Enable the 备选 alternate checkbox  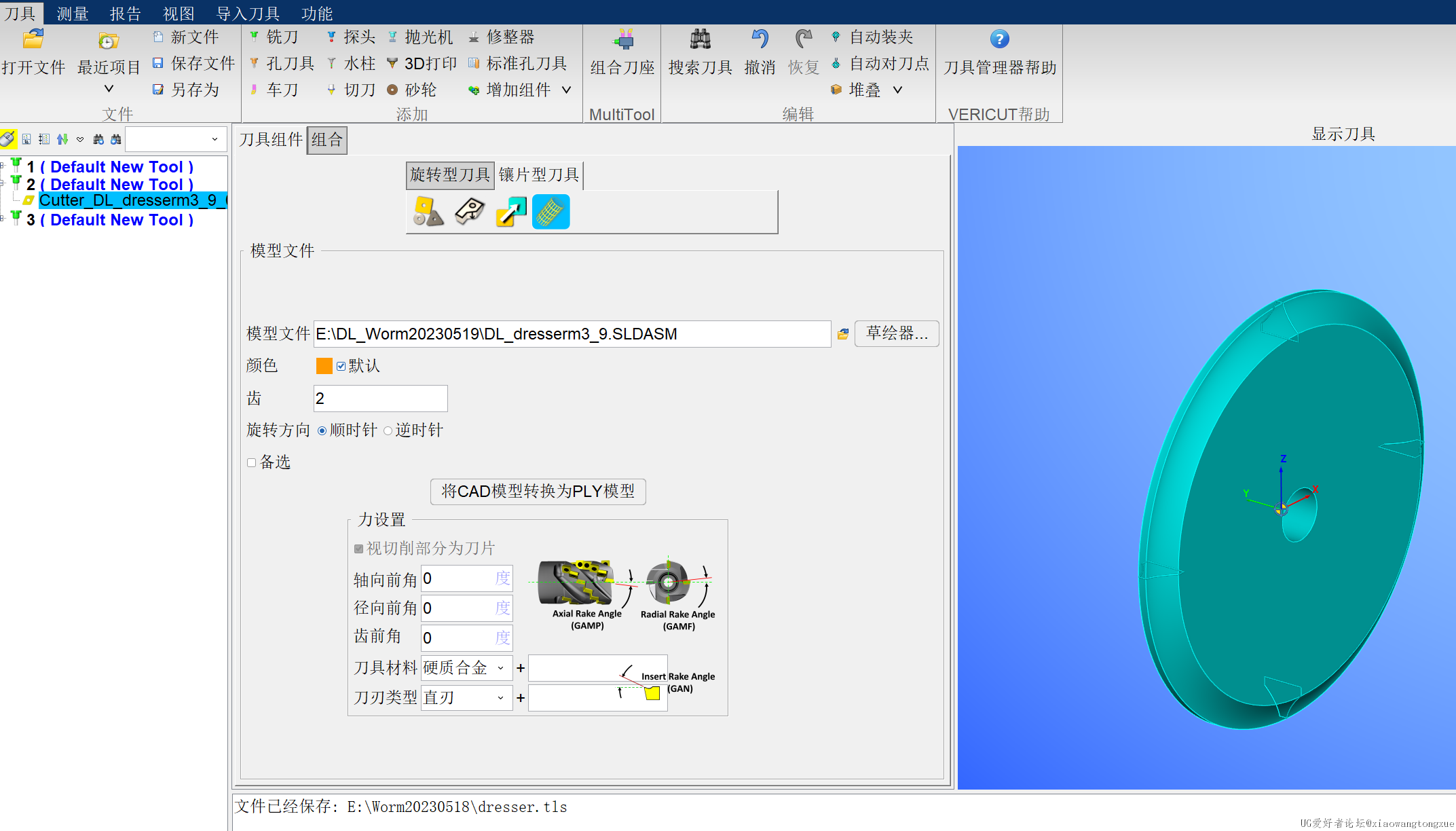[251, 462]
